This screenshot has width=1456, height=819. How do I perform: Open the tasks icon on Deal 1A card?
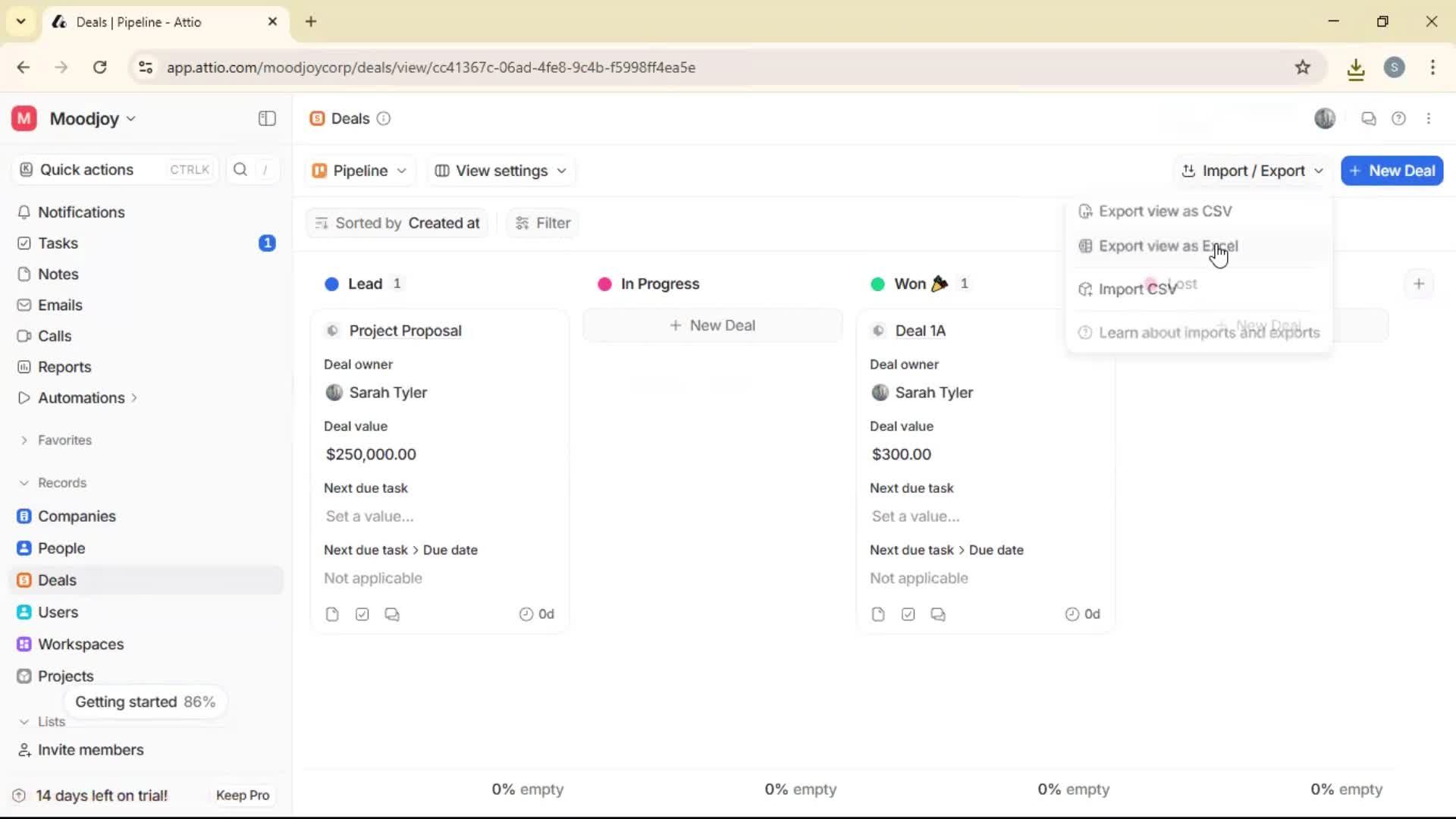(x=908, y=613)
